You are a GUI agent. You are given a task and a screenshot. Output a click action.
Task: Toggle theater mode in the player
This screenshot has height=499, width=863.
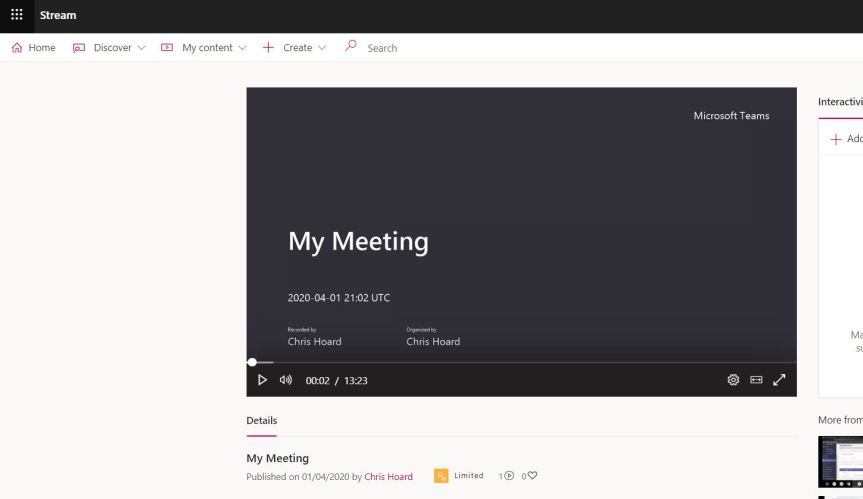756,380
